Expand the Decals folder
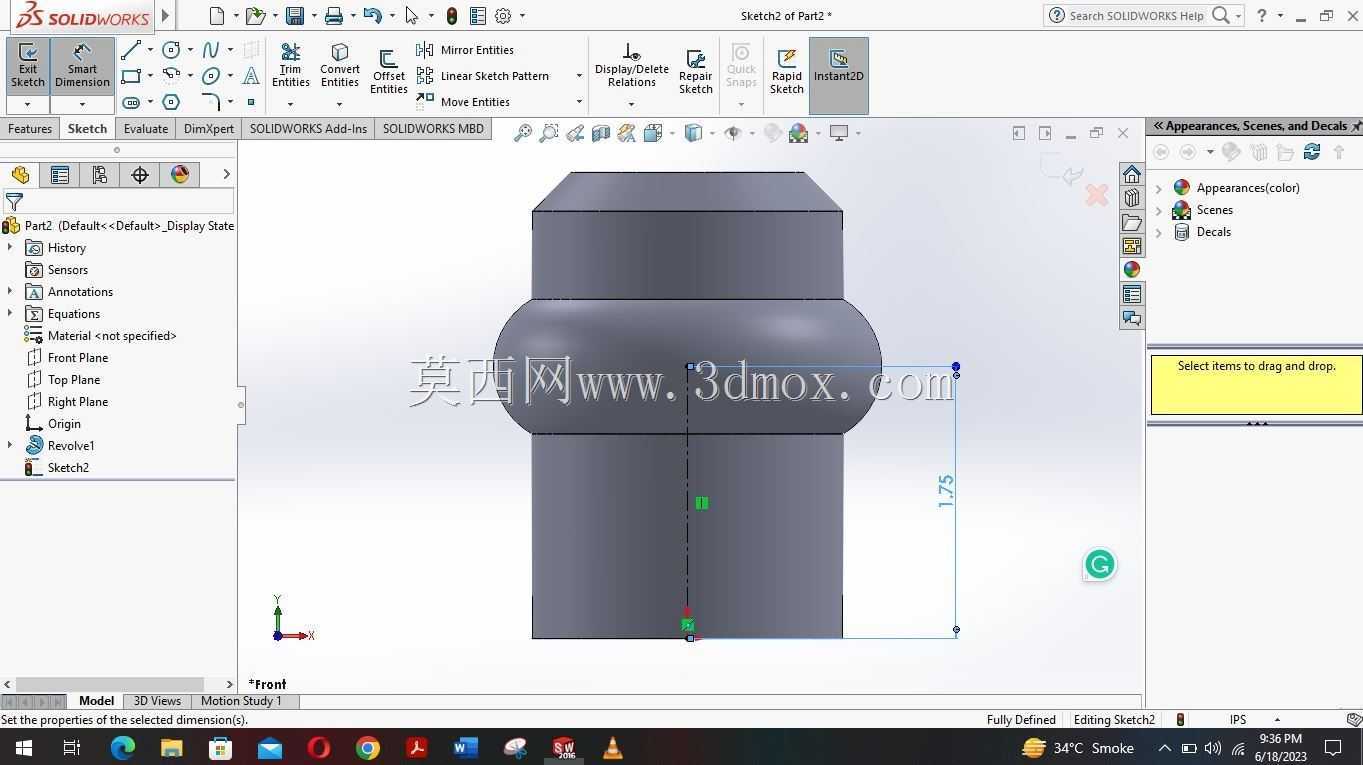This screenshot has width=1363, height=765. (1159, 232)
